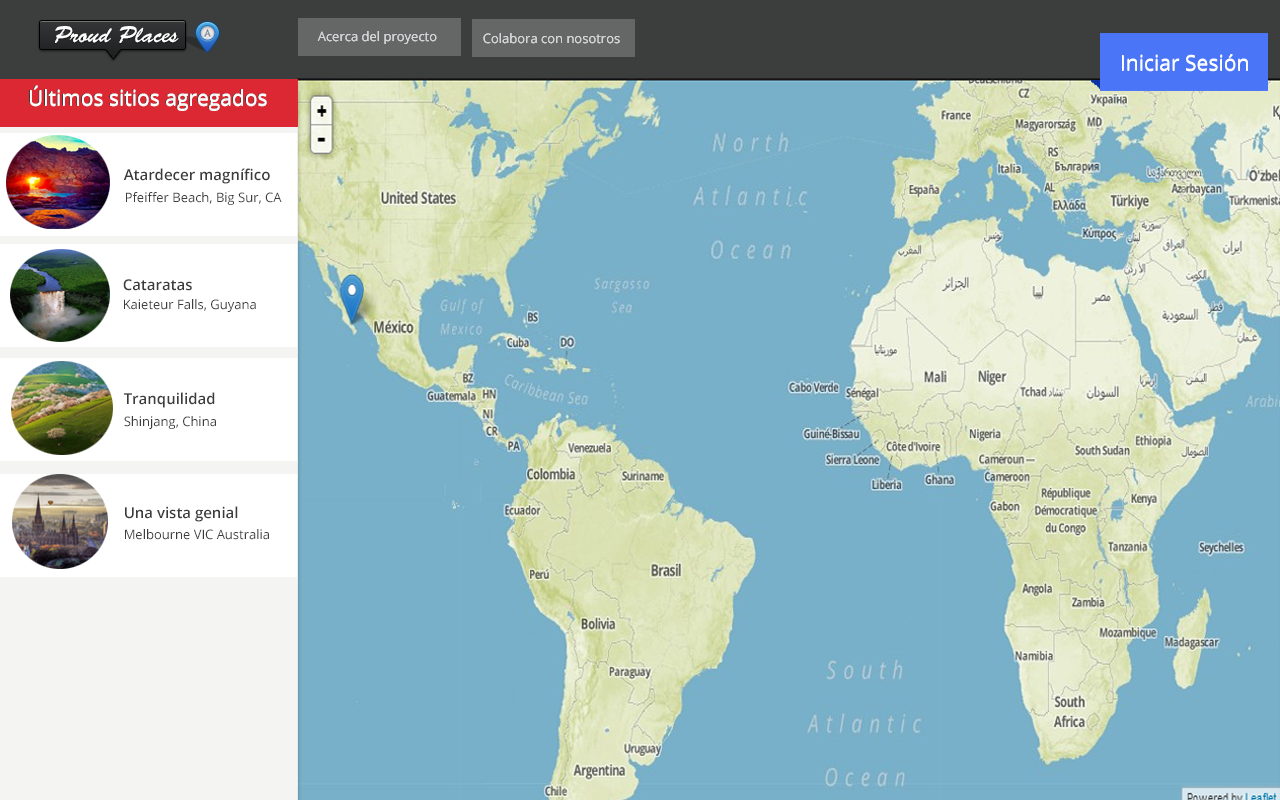Screen dimensions: 1280x800
Task: Click the Türkiye map label
Action: tap(1130, 201)
